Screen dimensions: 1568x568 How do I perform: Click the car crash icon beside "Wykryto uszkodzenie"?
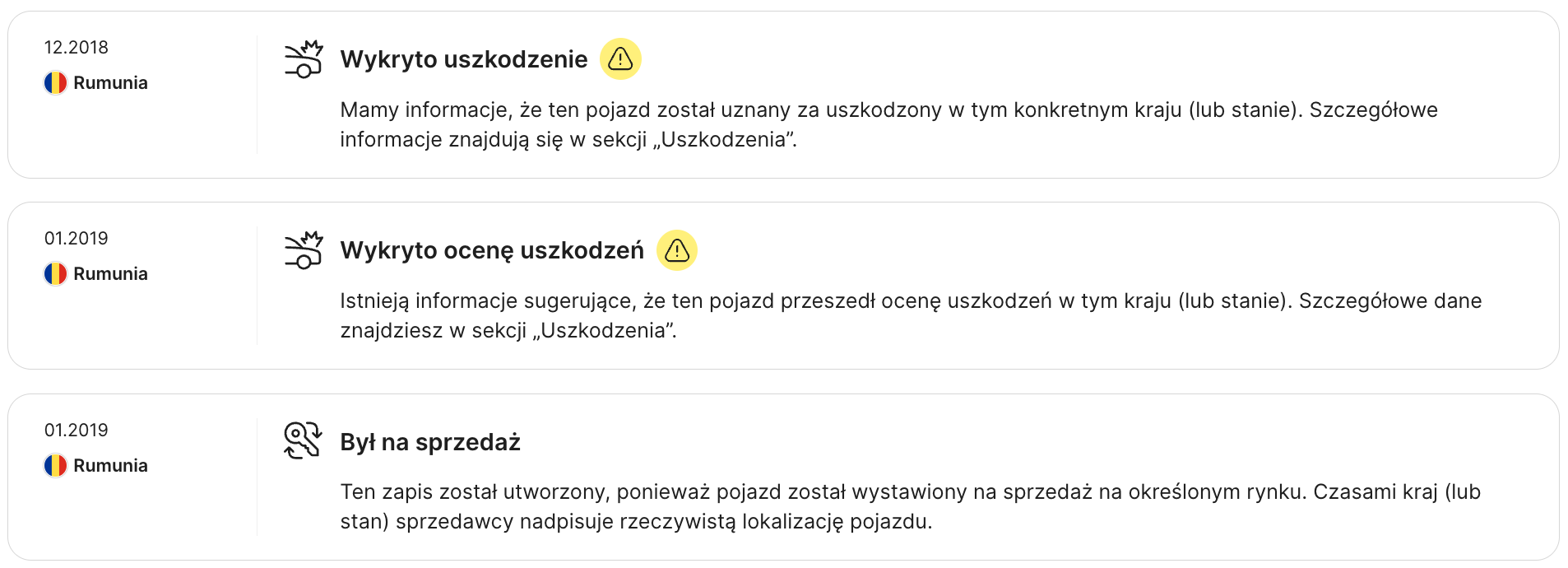(304, 59)
